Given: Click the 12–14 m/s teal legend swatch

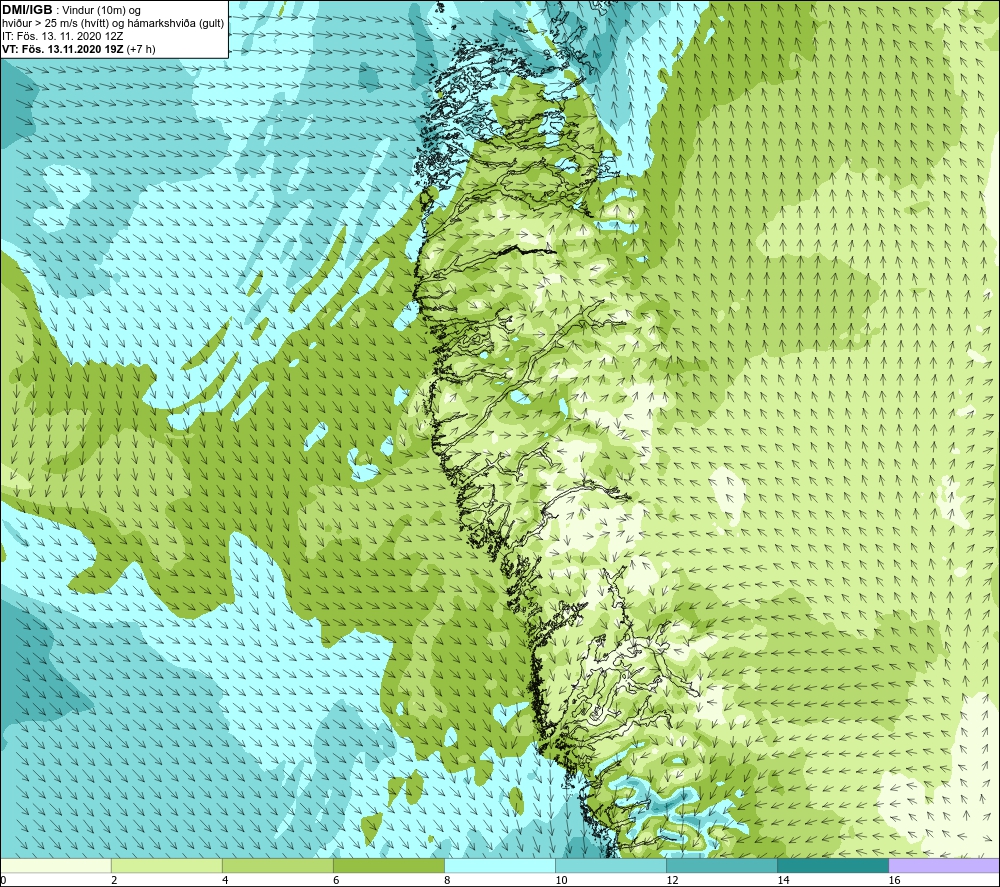Looking at the screenshot, I should 722,865.
